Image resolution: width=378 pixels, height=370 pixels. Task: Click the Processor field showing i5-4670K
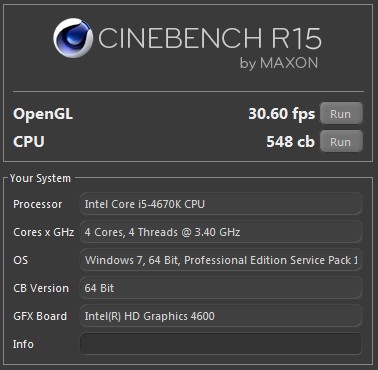pyautogui.click(x=221, y=204)
